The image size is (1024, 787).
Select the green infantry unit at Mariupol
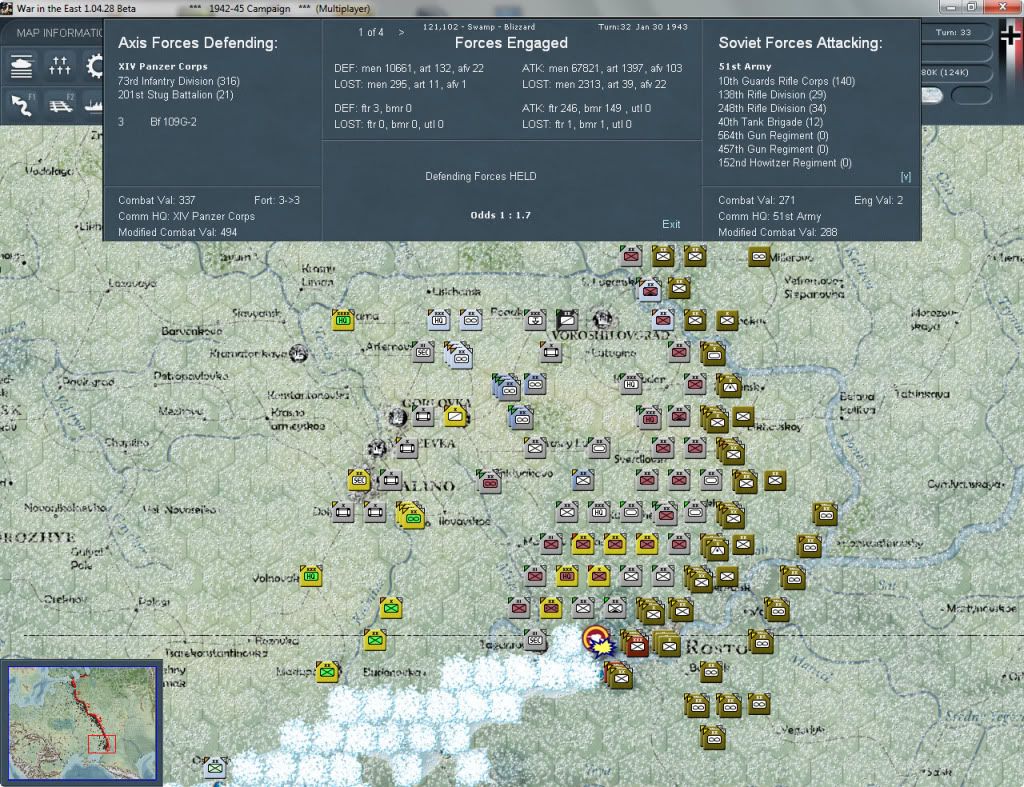[327, 671]
